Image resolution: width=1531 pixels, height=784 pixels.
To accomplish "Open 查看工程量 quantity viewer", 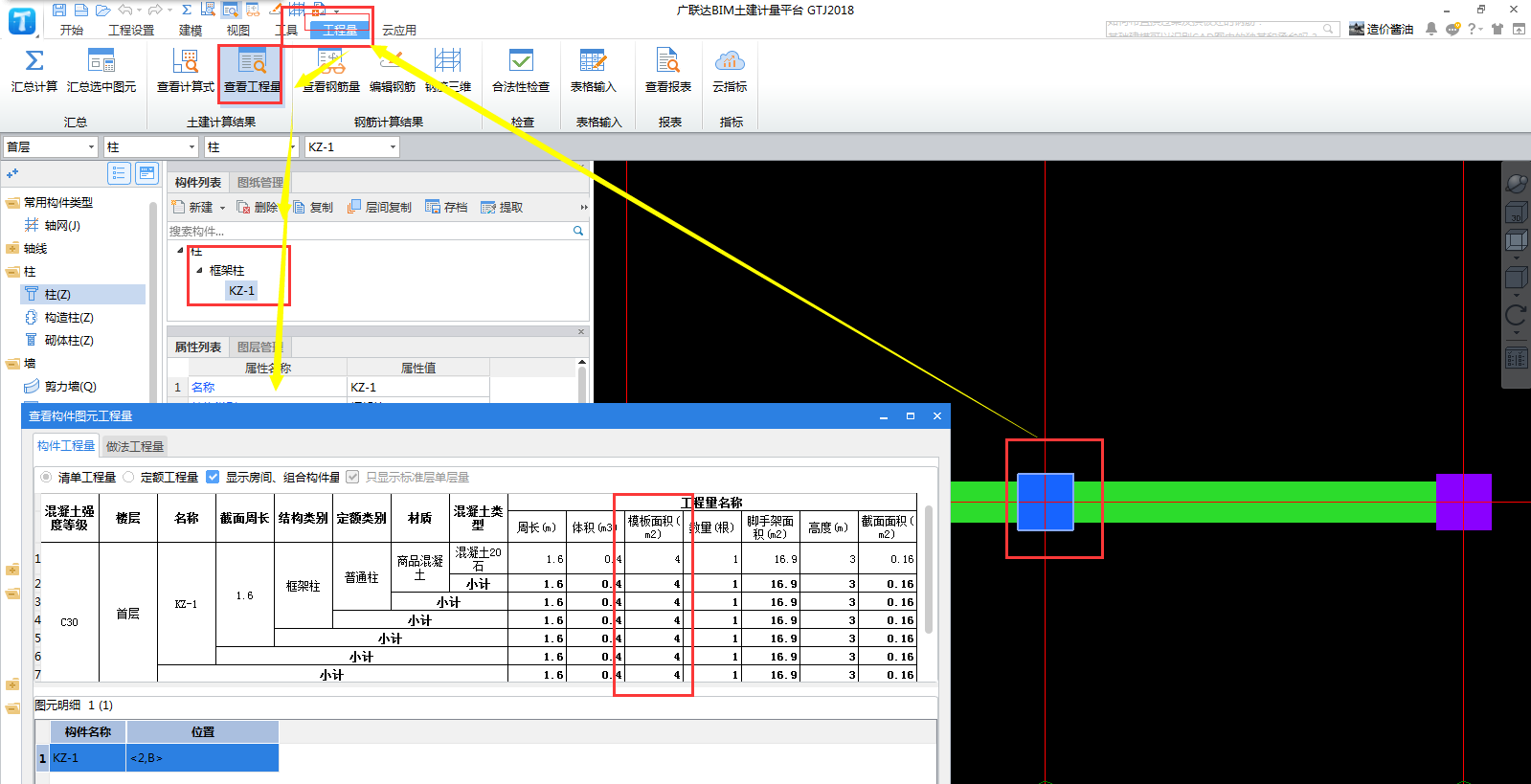I will [252, 71].
